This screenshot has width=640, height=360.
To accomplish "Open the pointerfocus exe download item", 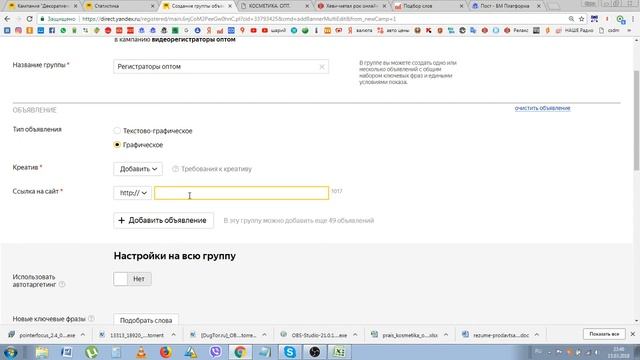I will click(x=42, y=335).
